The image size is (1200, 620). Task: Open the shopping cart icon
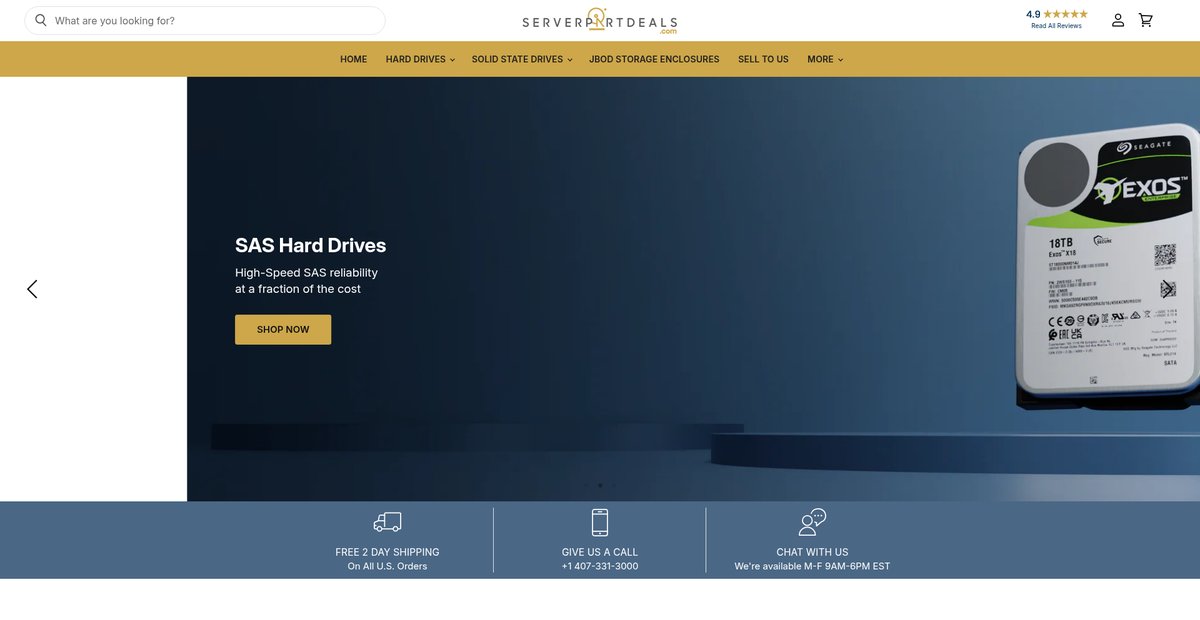(x=1145, y=20)
